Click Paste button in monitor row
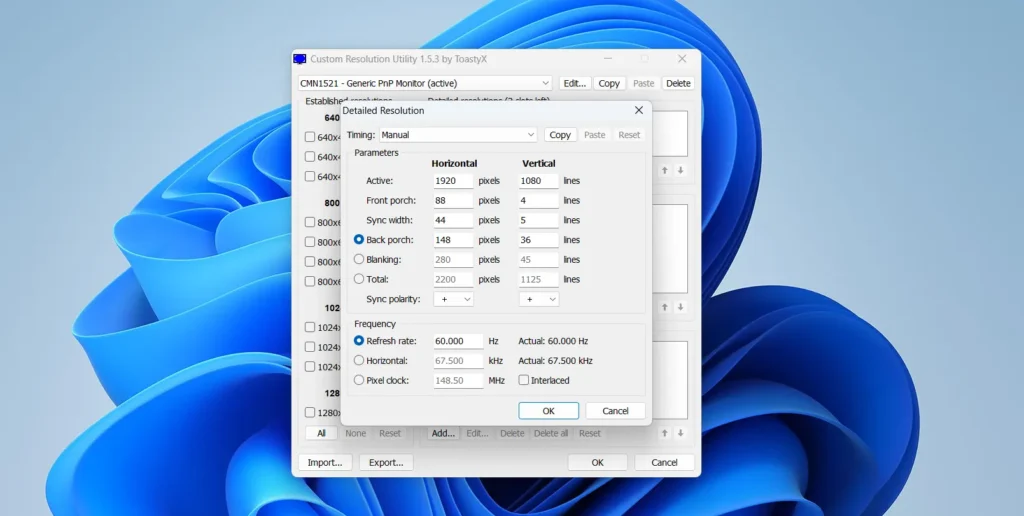Viewport: 1024px width, 516px height. (643, 84)
